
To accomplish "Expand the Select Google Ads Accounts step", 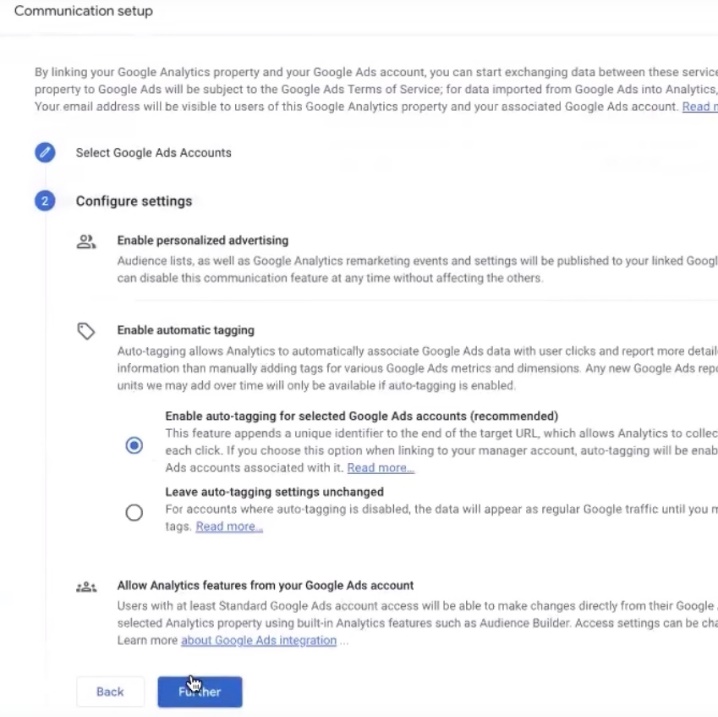I will click(x=153, y=153).
